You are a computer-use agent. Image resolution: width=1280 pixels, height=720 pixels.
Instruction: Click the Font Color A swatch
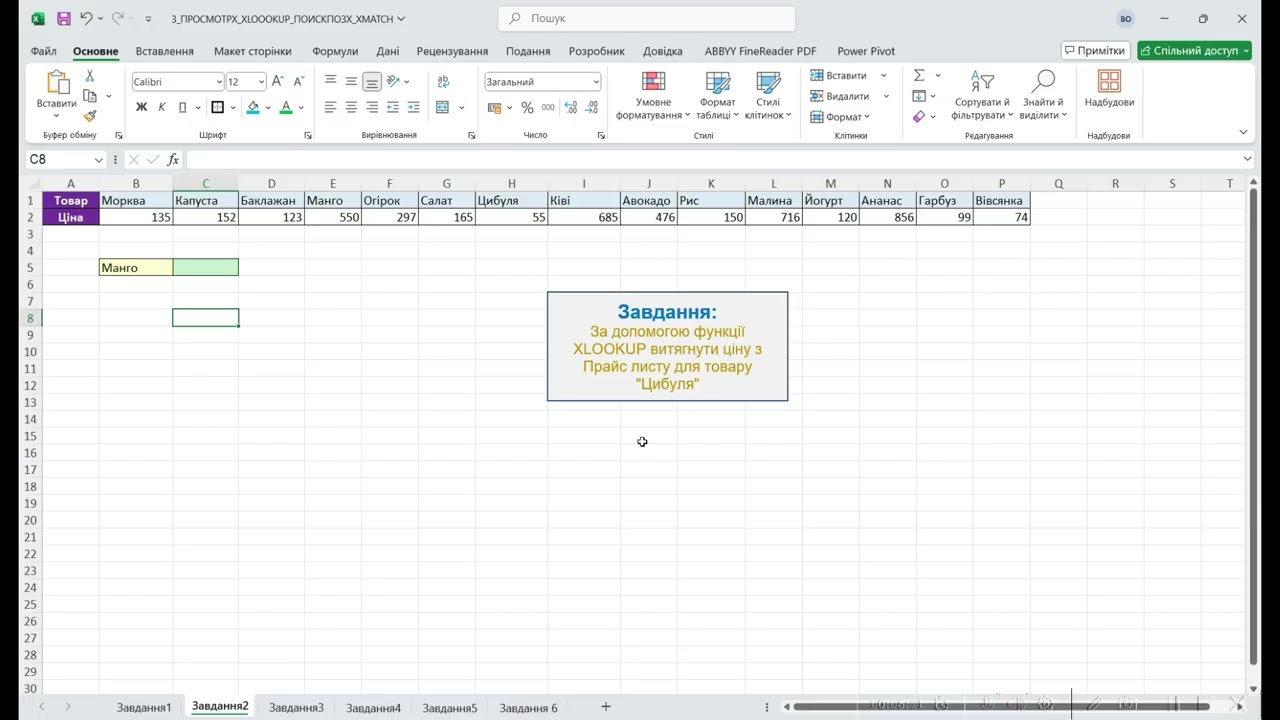coord(286,107)
